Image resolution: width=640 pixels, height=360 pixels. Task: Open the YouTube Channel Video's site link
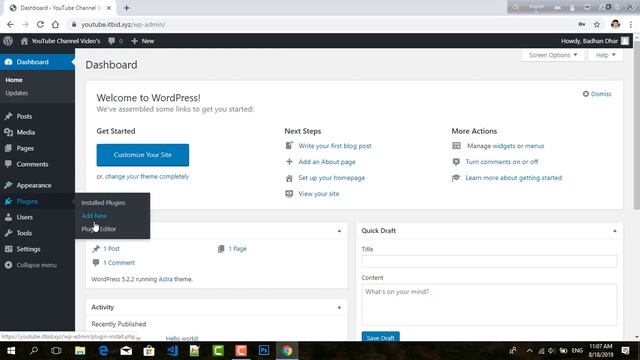click(x=60, y=41)
